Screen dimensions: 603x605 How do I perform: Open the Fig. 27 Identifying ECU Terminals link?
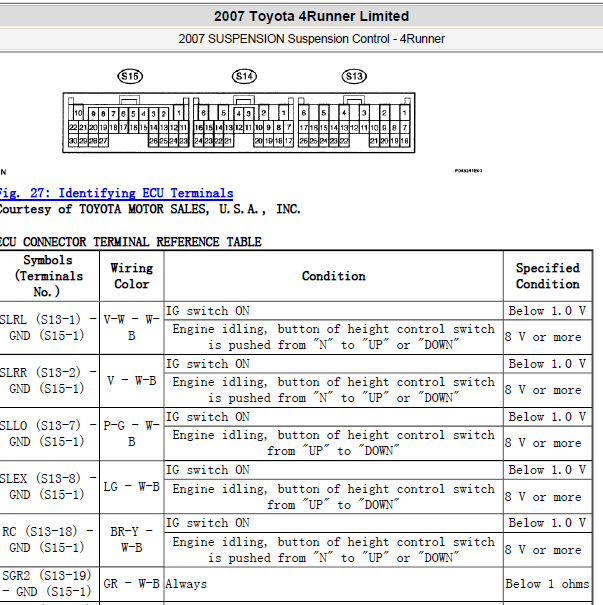click(116, 193)
